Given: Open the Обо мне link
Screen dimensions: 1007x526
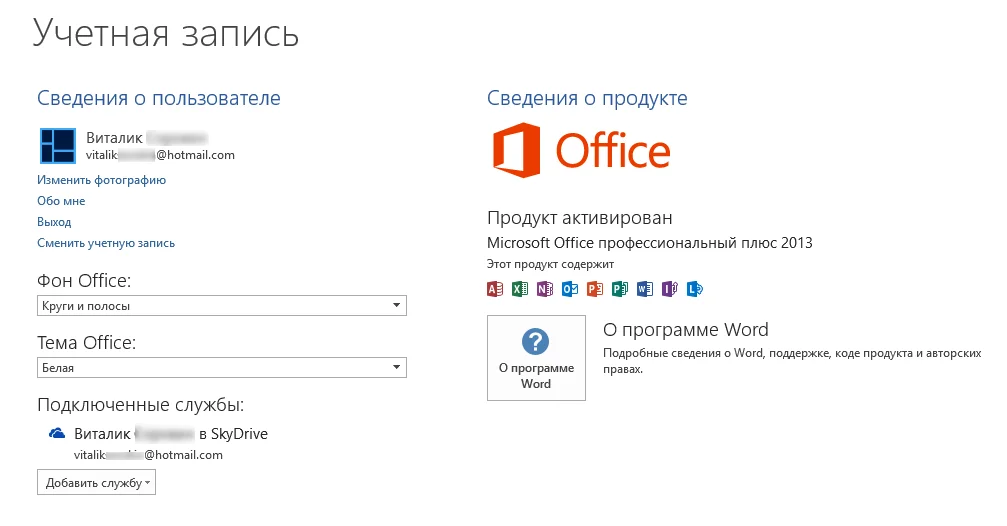Looking at the screenshot, I should point(57,201).
